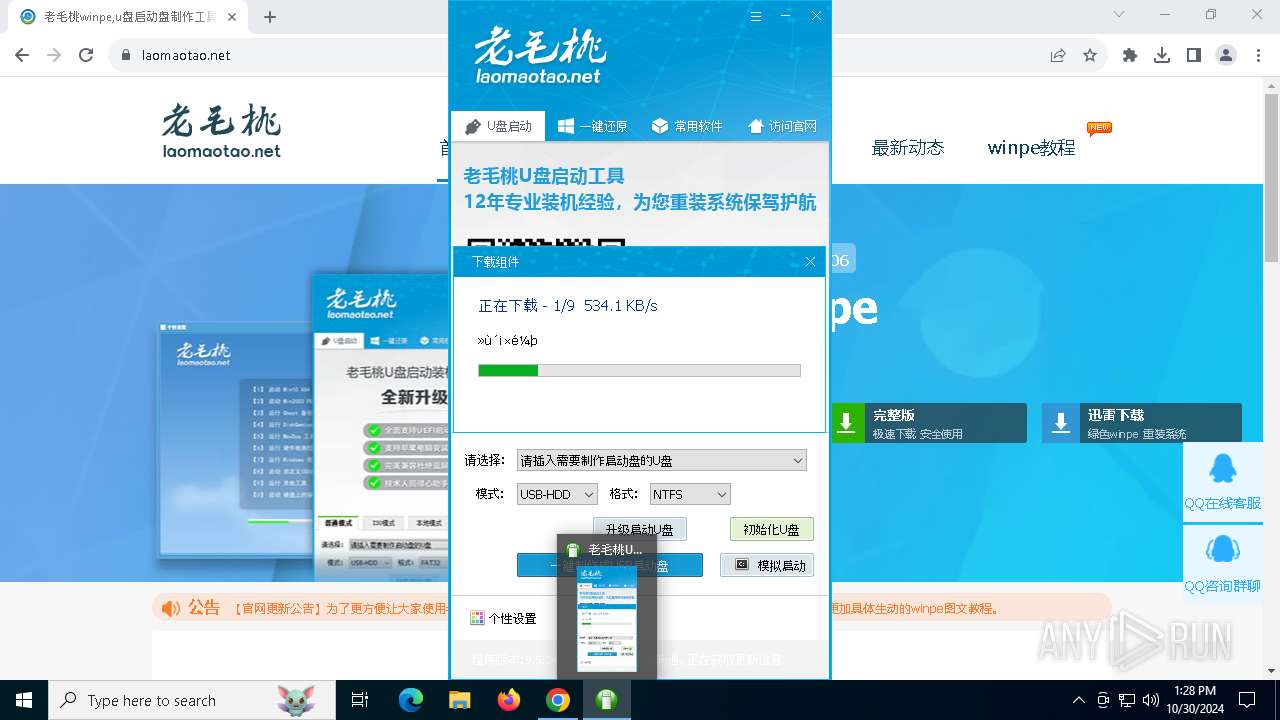This screenshot has height=720, width=1280.
Task: Click the share page icon in address bar
Action: (x=1058, y=55)
